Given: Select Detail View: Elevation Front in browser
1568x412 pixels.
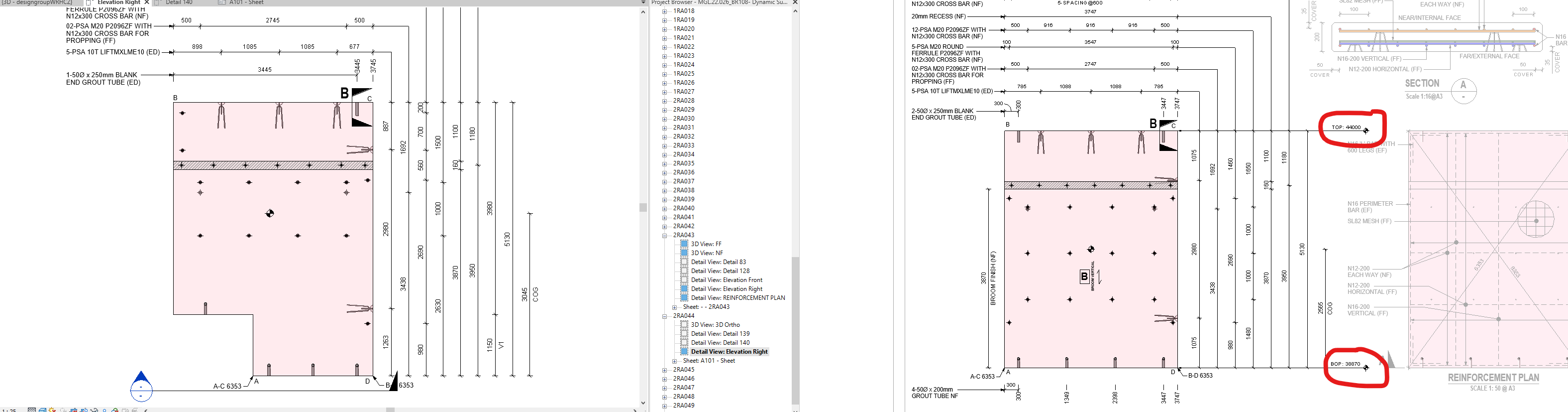Looking at the screenshot, I should coord(726,280).
